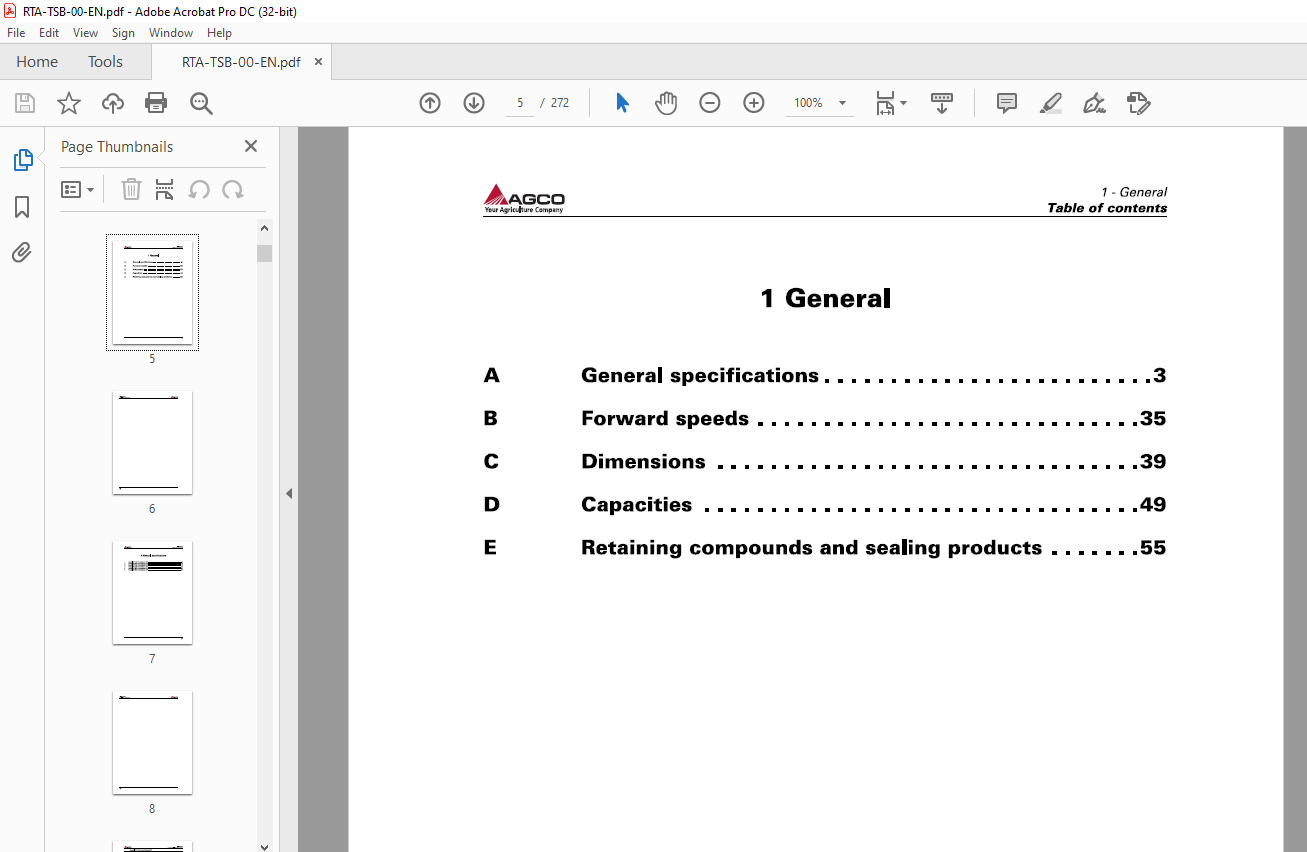Close the RTA-TSB-00-EN.pdf tab
Viewport: 1307px width, 852px height.
click(x=318, y=62)
